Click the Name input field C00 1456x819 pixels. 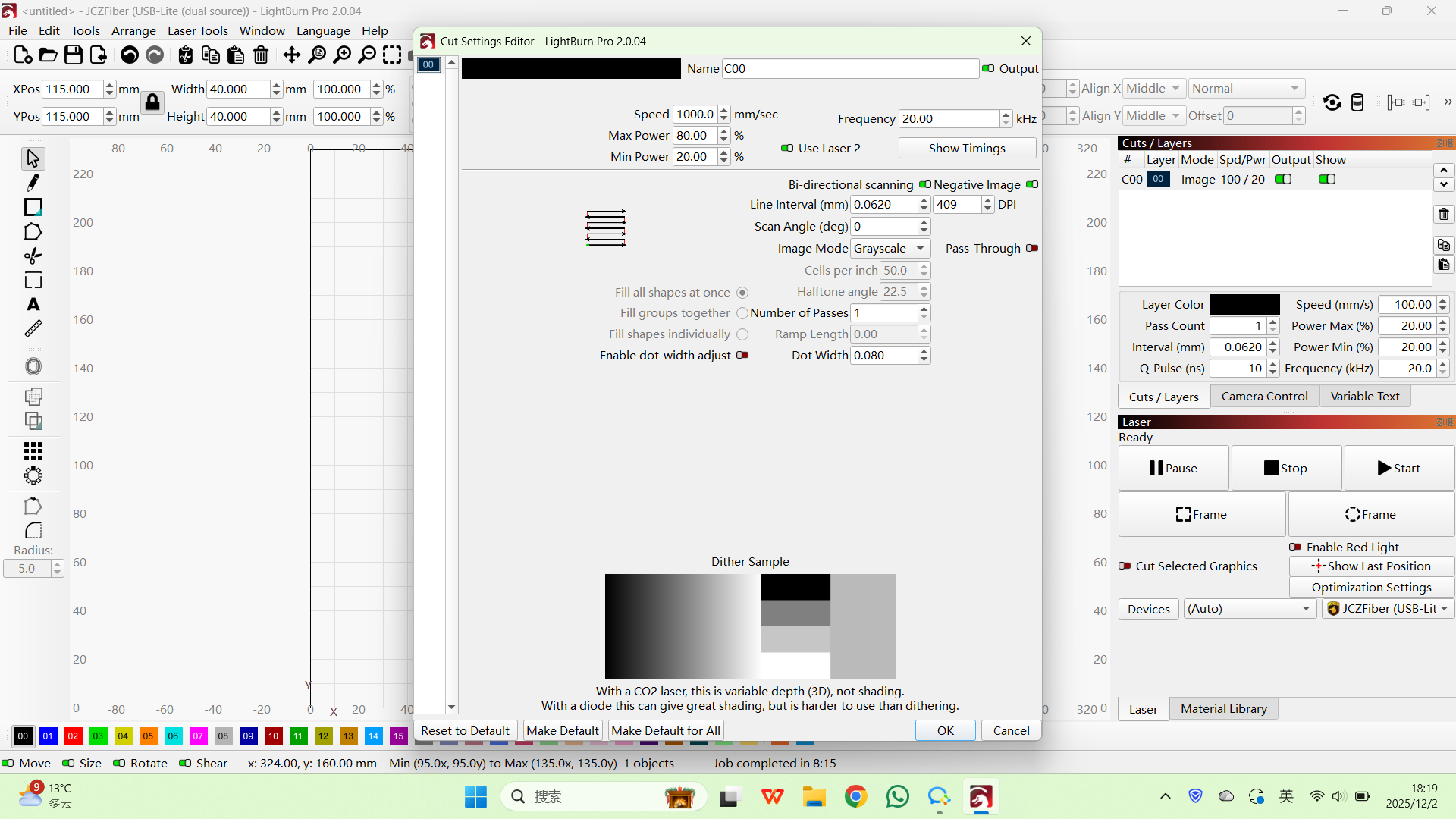point(849,68)
